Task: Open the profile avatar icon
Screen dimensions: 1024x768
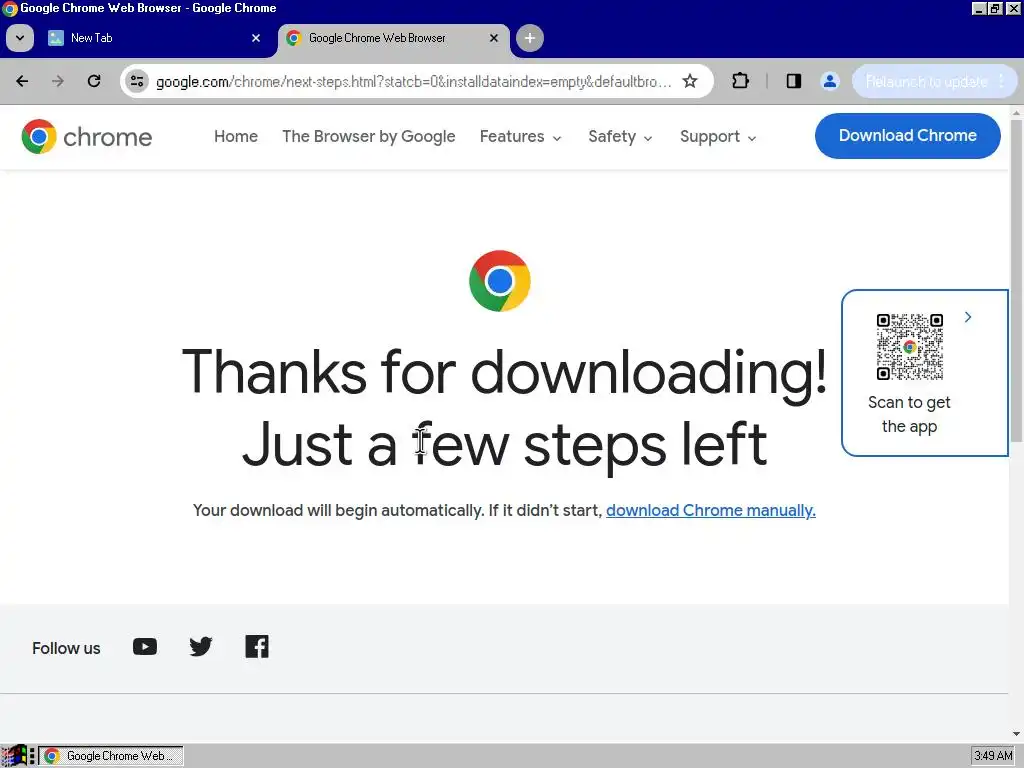Action: 830,81
